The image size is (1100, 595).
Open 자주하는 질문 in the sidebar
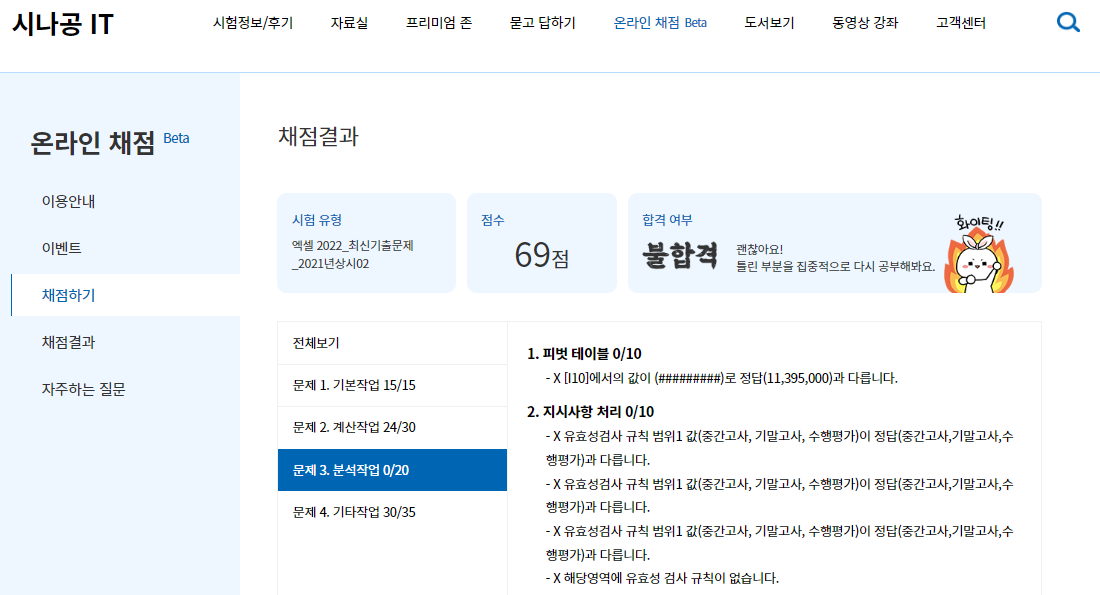(83, 389)
